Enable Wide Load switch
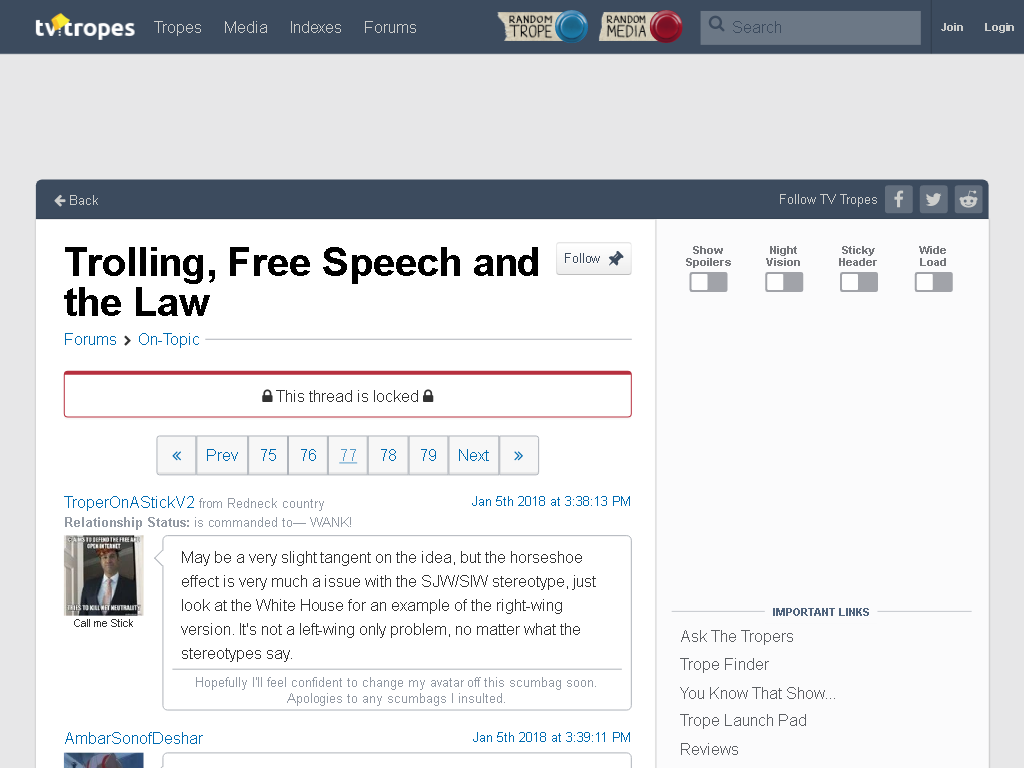The width and height of the screenshot is (1024, 768). point(933,282)
